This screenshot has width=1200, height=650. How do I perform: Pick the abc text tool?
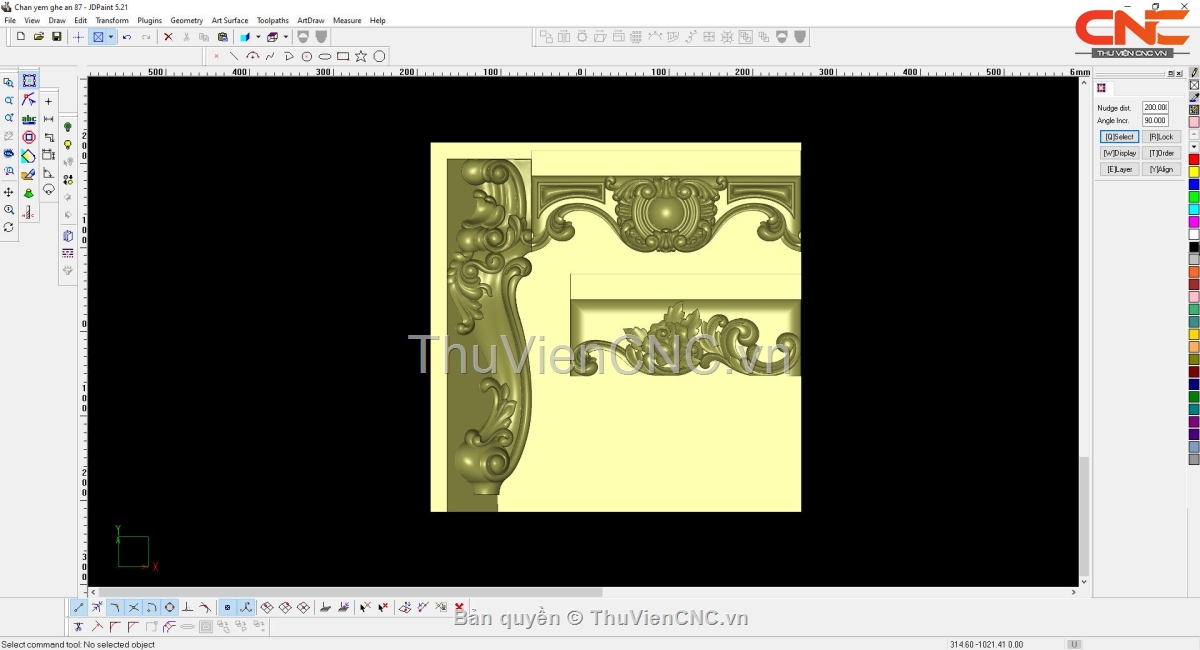(x=29, y=119)
